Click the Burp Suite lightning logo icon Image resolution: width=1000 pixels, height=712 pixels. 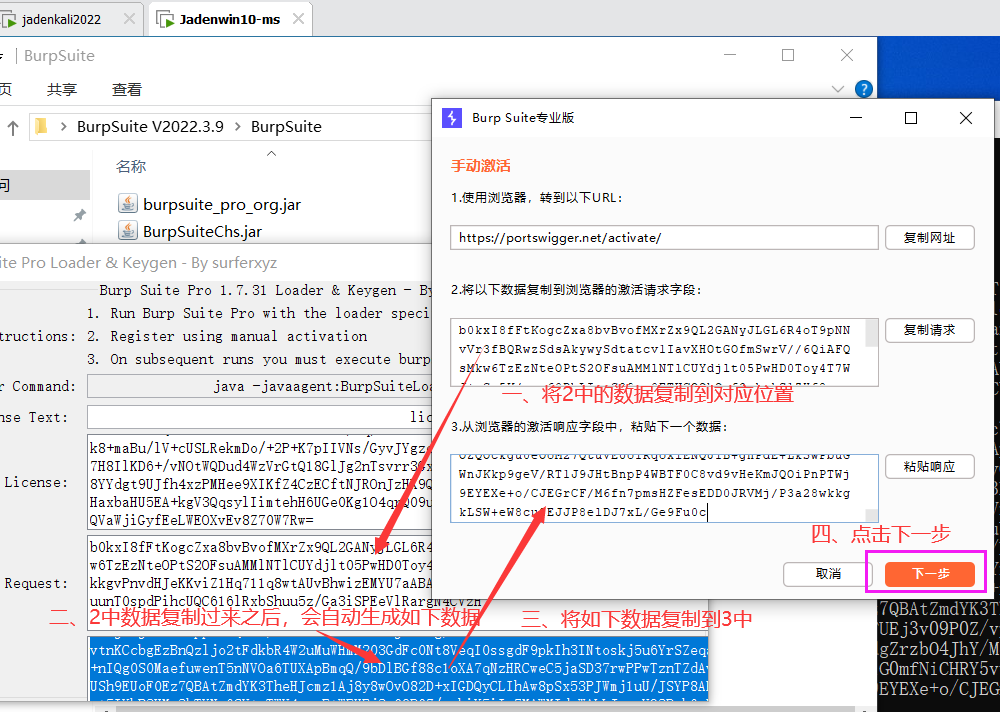point(452,117)
